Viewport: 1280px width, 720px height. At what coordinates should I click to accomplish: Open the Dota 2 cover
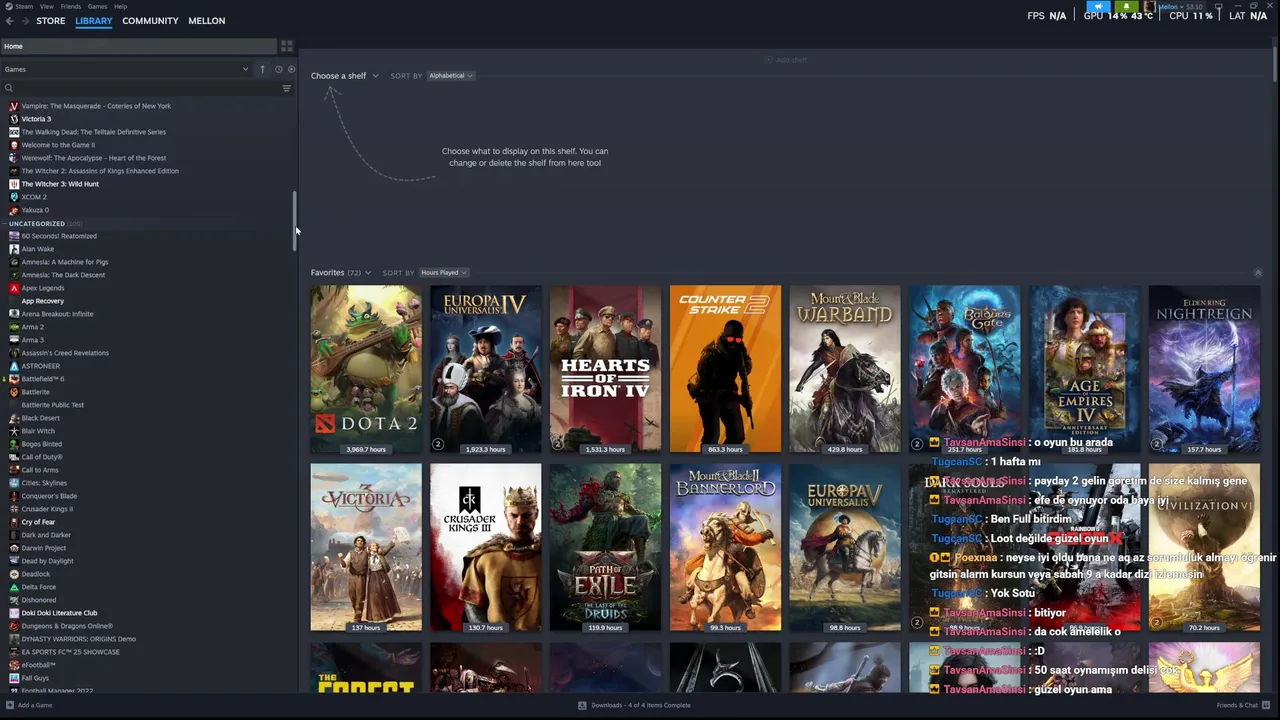[x=366, y=369]
